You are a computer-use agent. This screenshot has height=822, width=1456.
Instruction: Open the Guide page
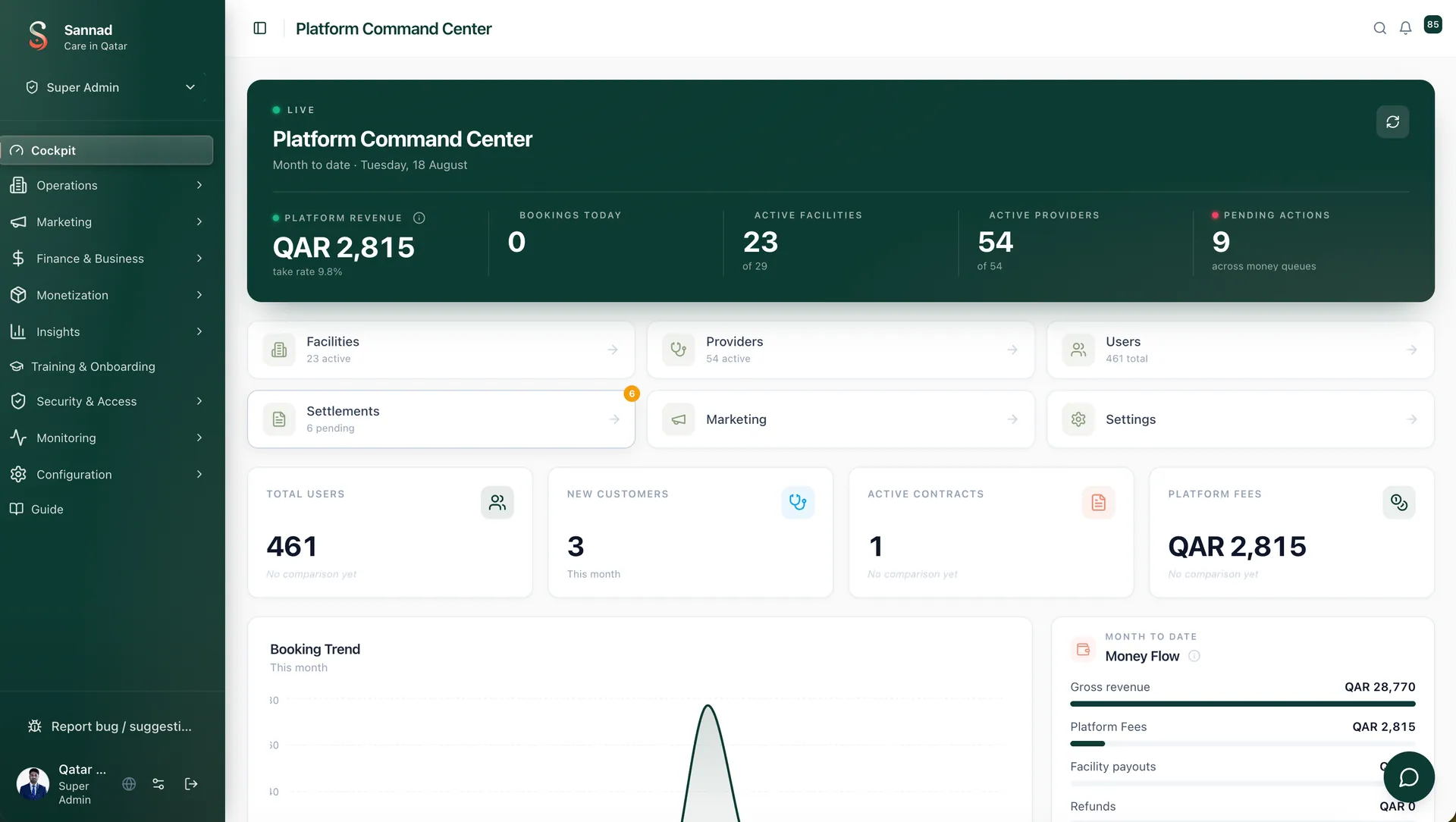point(107,509)
